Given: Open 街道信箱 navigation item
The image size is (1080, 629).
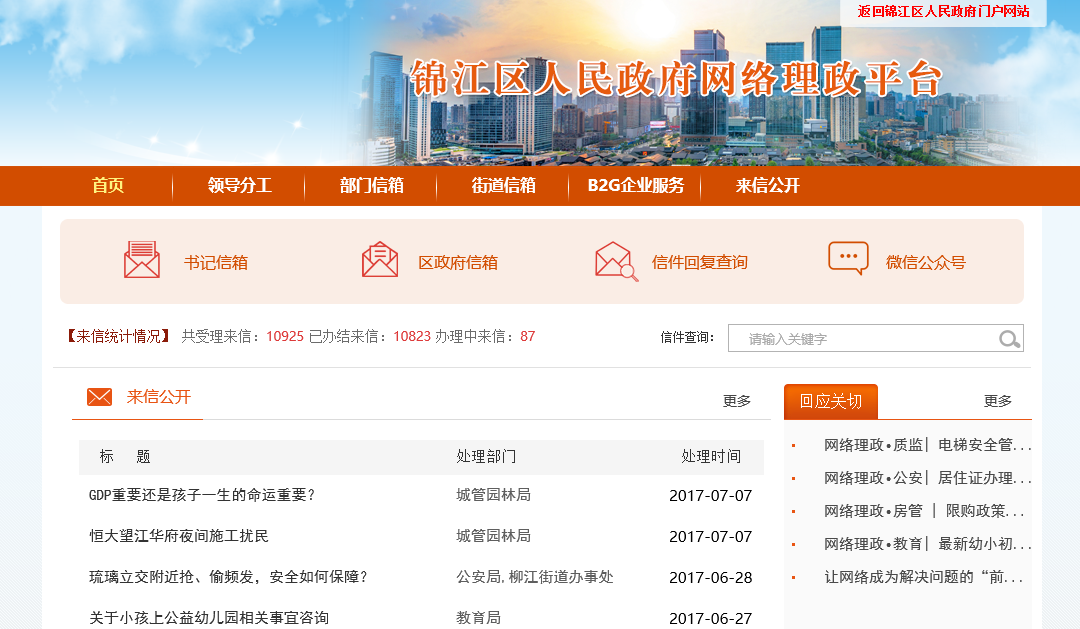Looking at the screenshot, I should 503,185.
